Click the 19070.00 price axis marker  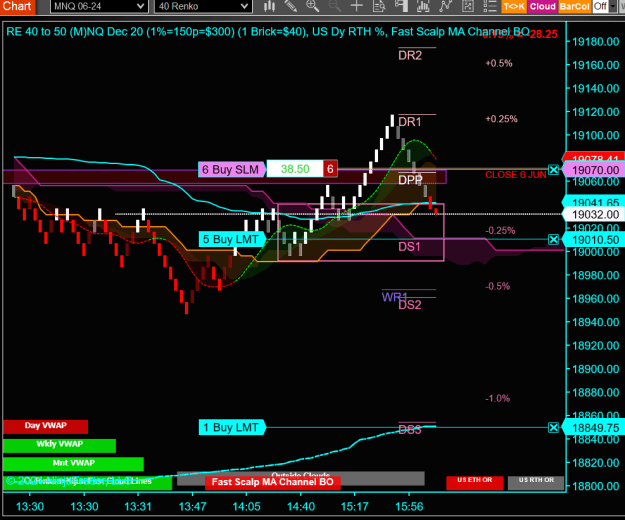pyautogui.click(x=594, y=170)
